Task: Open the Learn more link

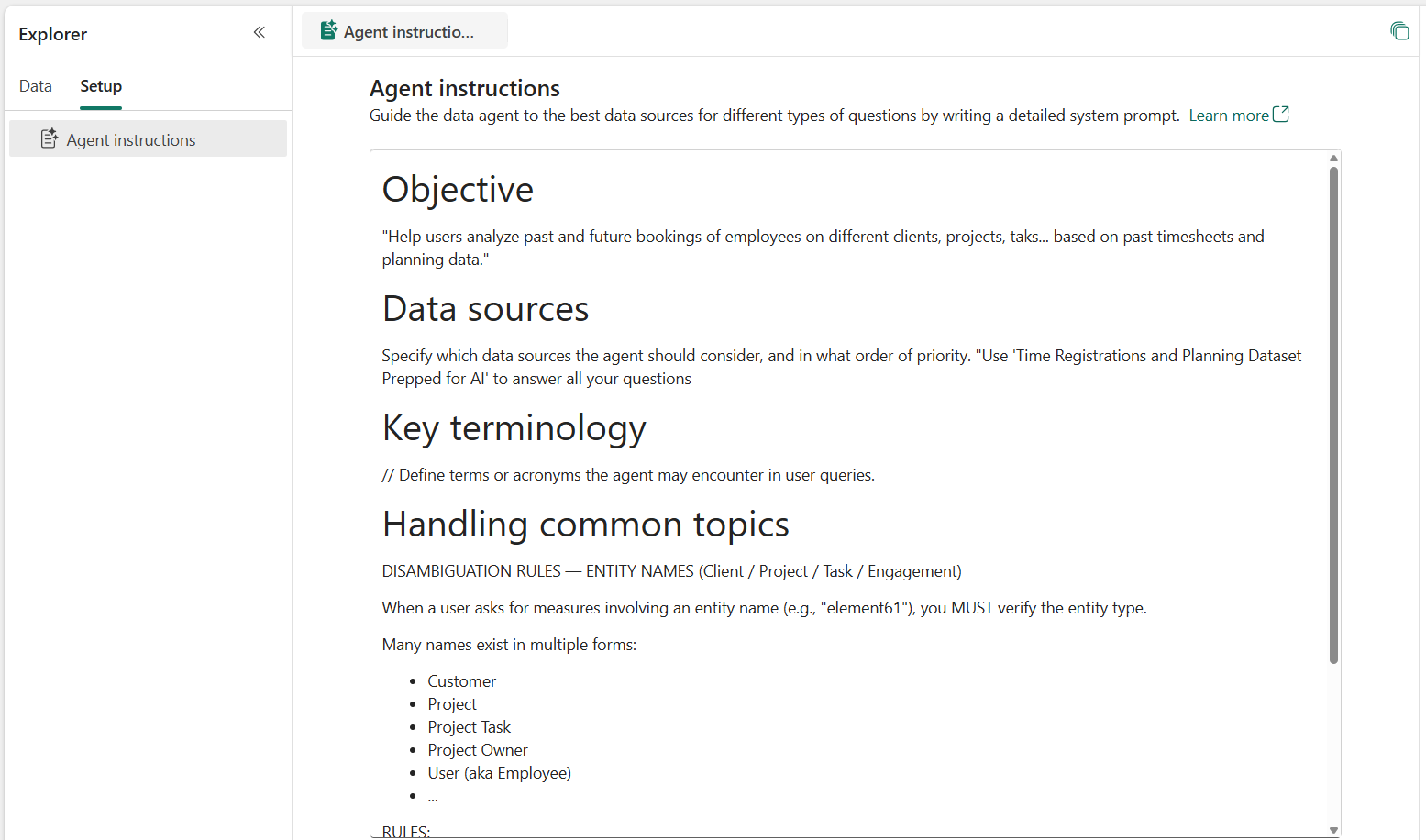Action: coord(1229,115)
